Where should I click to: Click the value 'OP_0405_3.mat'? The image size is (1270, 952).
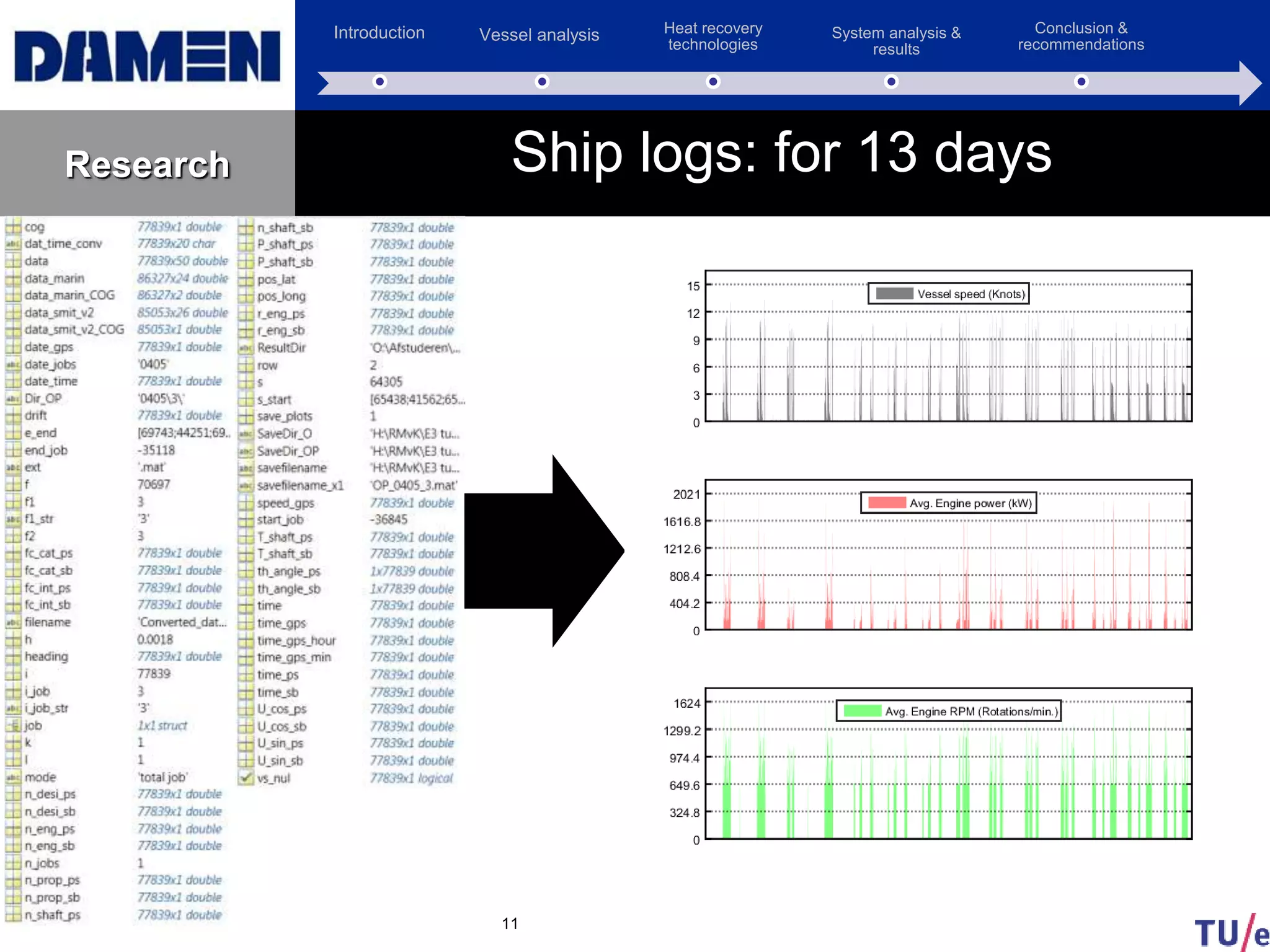tap(414, 485)
